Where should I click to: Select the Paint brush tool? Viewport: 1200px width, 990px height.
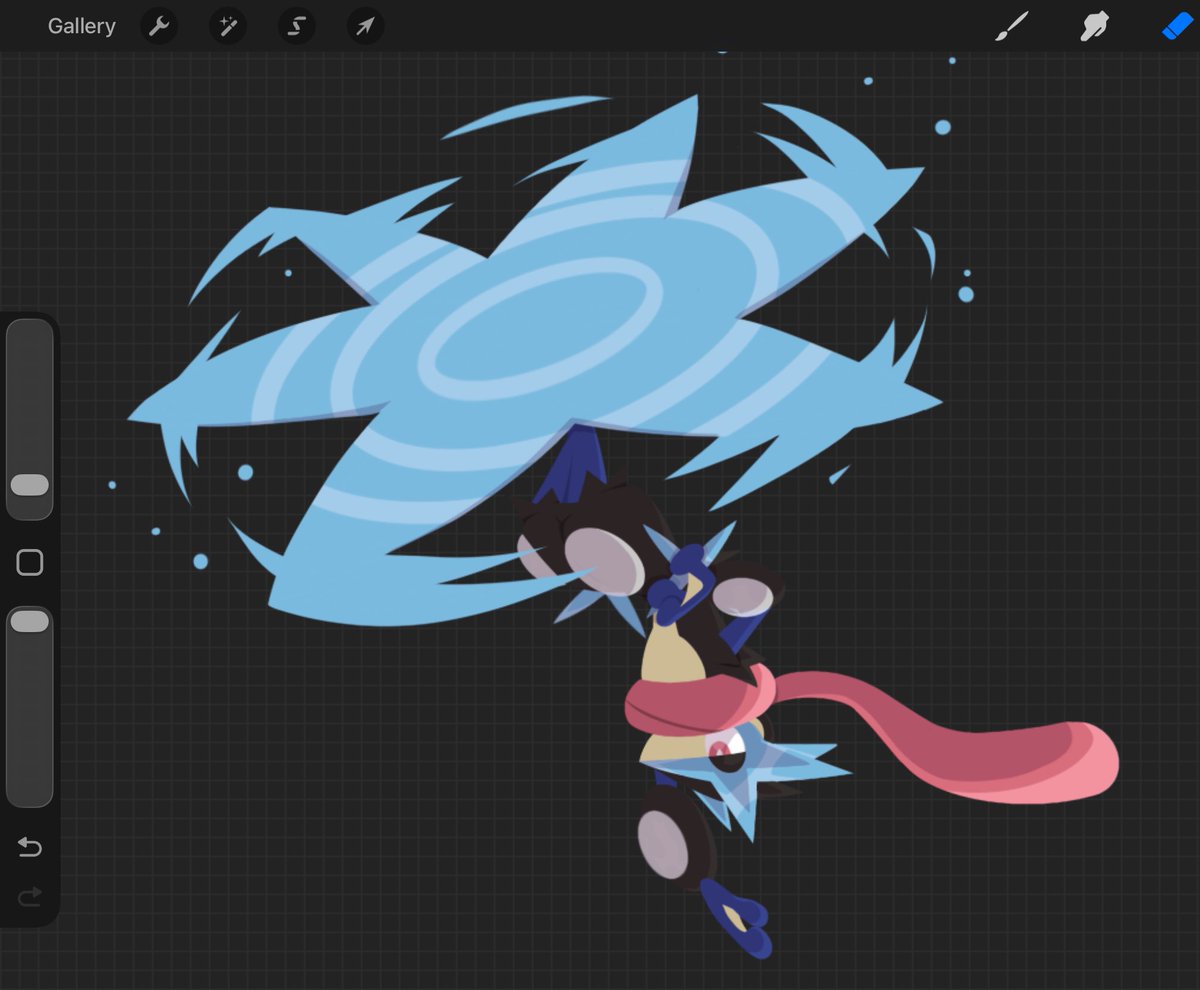[1012, 26]
